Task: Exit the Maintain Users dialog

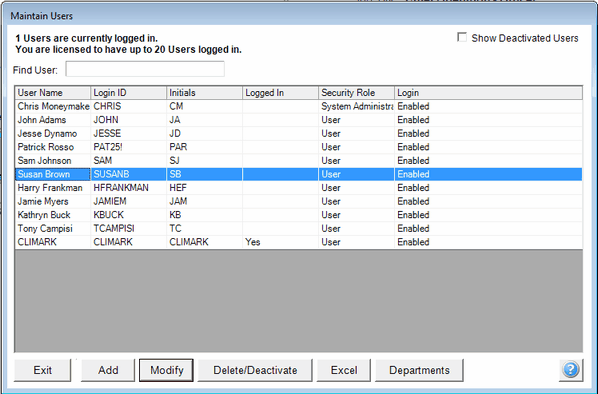Action: [x=42, y=370]
